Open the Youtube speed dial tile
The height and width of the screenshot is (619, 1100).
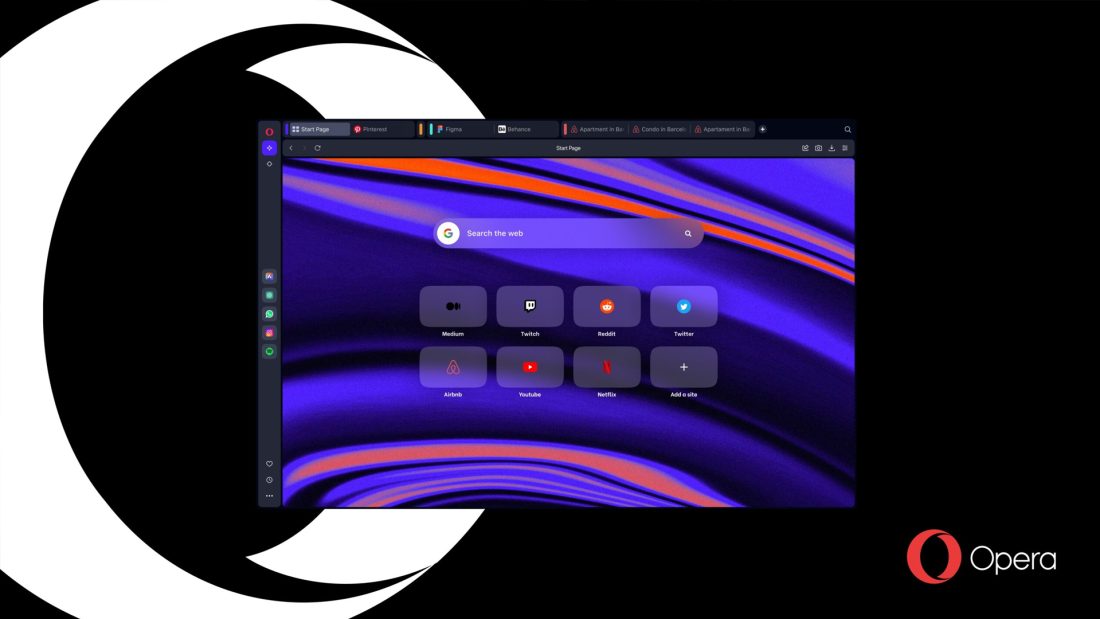pos(530,367)
